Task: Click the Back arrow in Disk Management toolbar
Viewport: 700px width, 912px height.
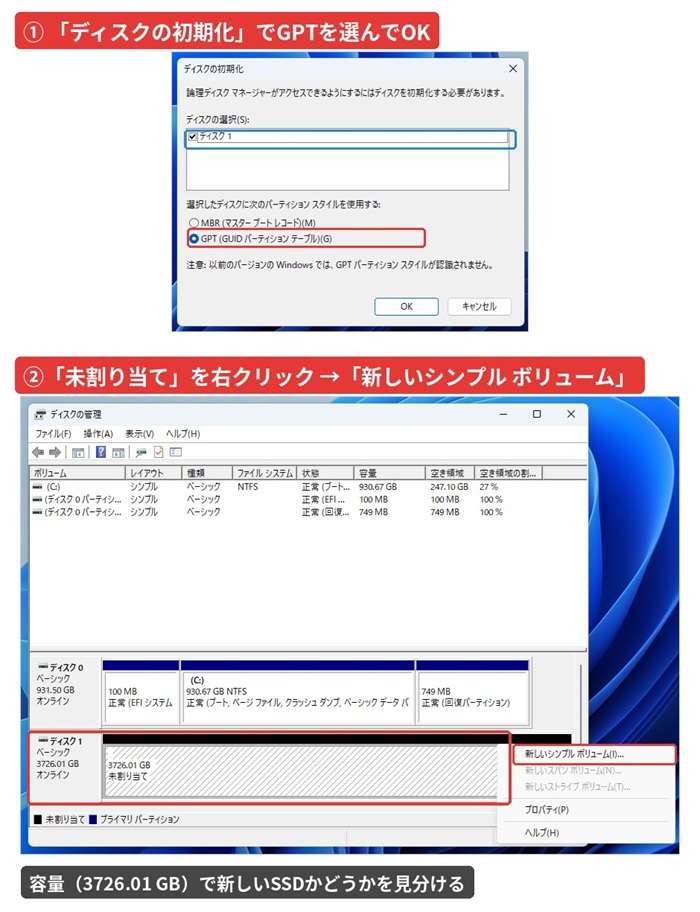Action: coord(38,452)
